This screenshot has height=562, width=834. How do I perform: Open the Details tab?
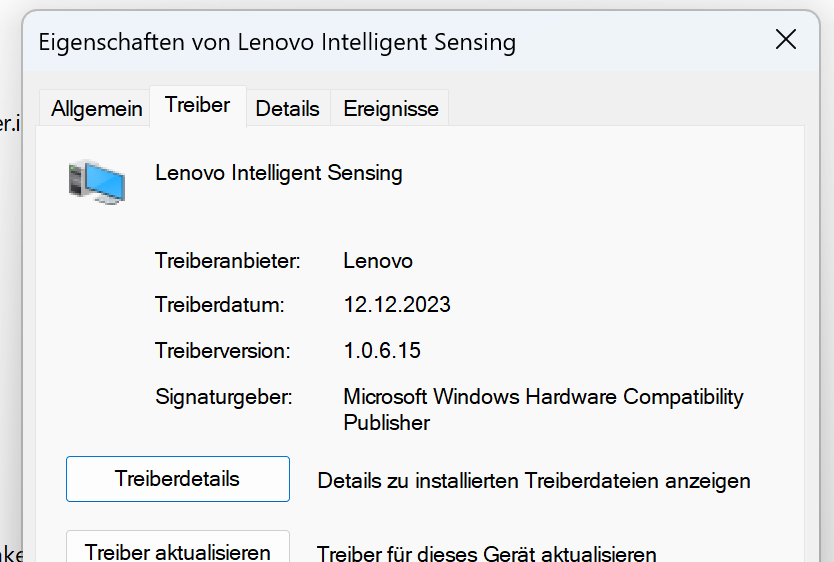coord(287,109)
